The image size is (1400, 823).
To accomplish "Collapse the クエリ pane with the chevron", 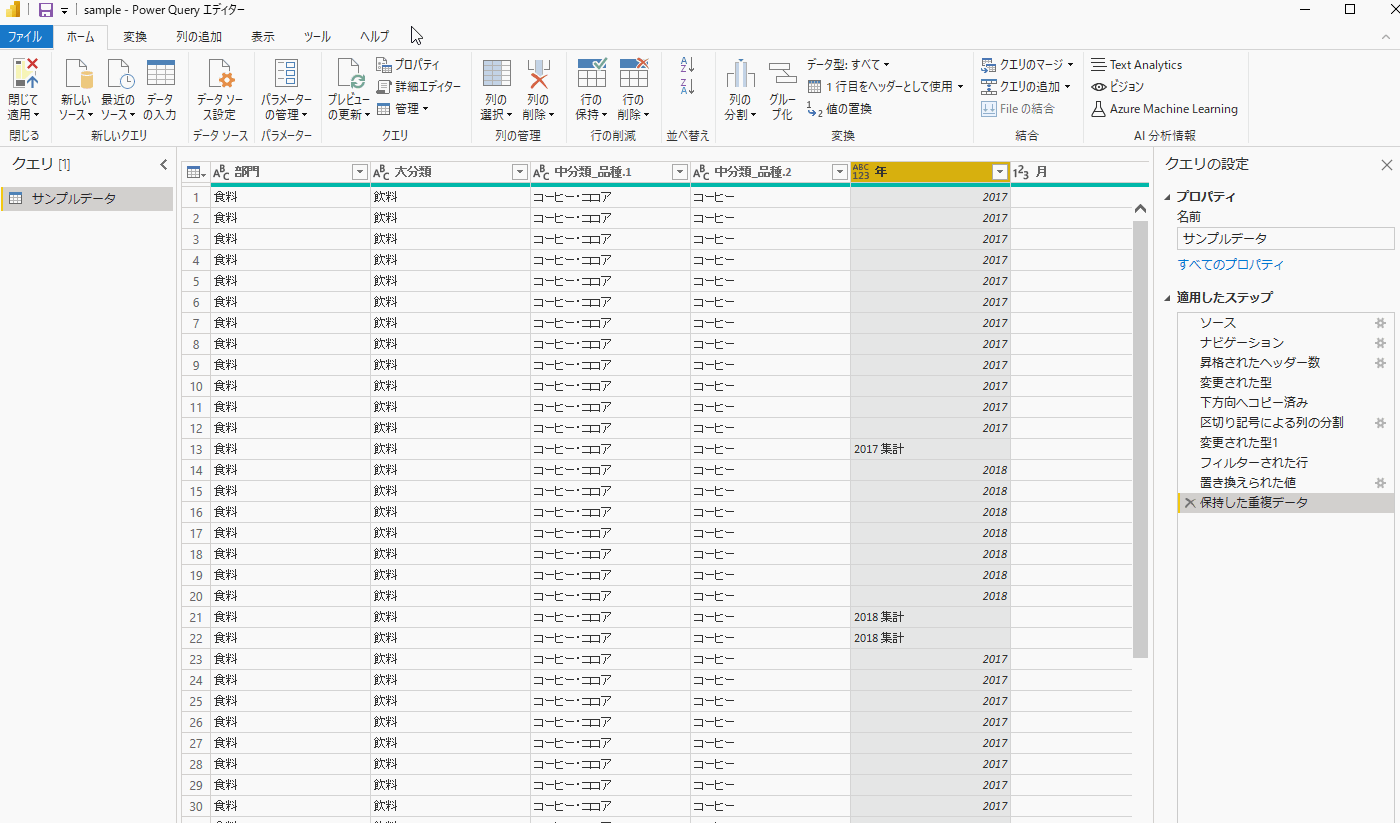I will (x=164, y=164).
